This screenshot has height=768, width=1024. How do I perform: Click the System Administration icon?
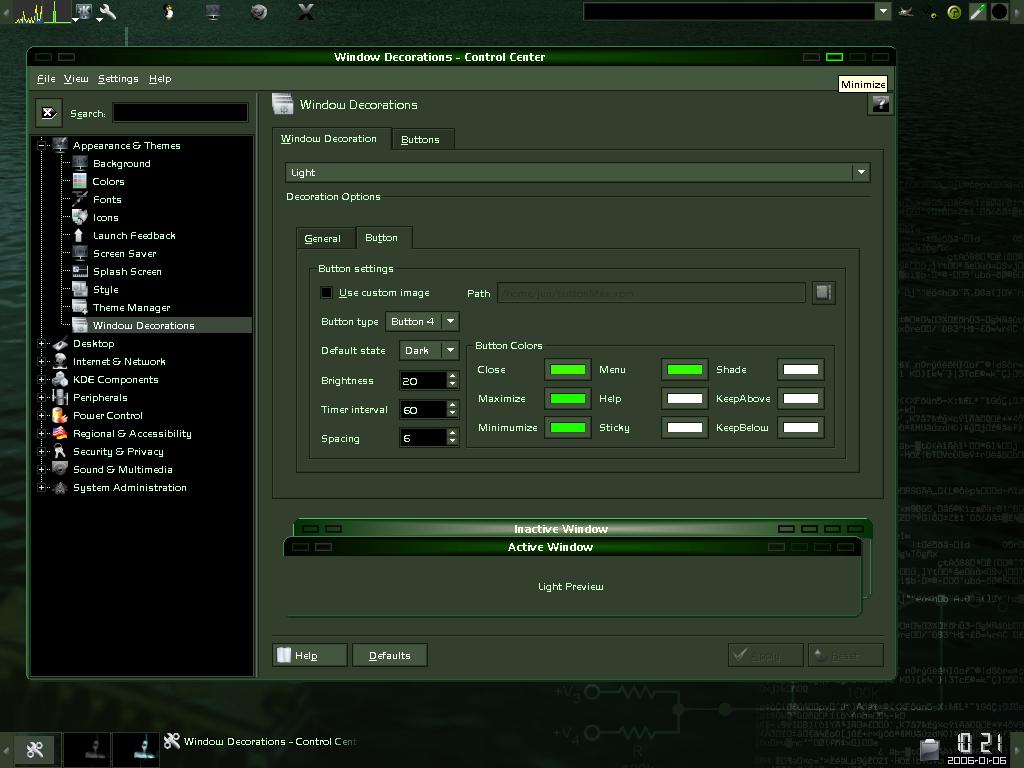(x=60, y=487)
